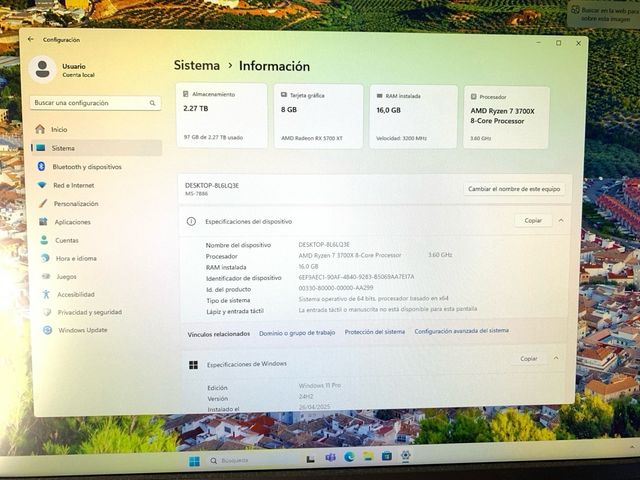This screenshot has height=480, width=640.
Task: Maximize the Configuración window
Action: 559,43
